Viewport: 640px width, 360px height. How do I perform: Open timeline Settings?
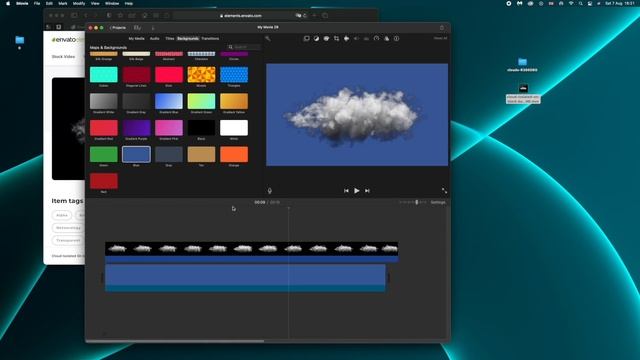(x=438, y=202)
